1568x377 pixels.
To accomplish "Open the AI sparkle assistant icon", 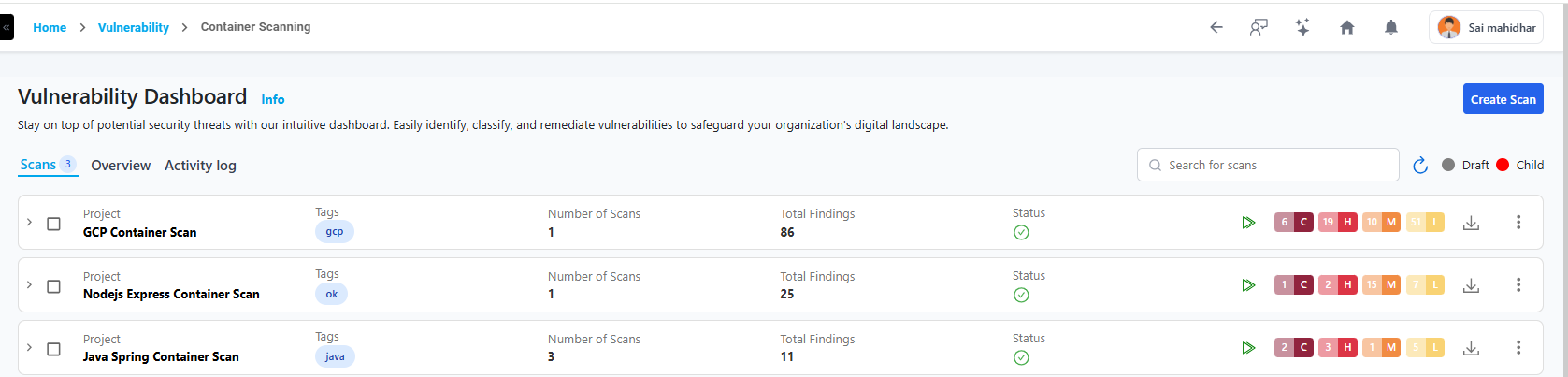I will 1302,28.
